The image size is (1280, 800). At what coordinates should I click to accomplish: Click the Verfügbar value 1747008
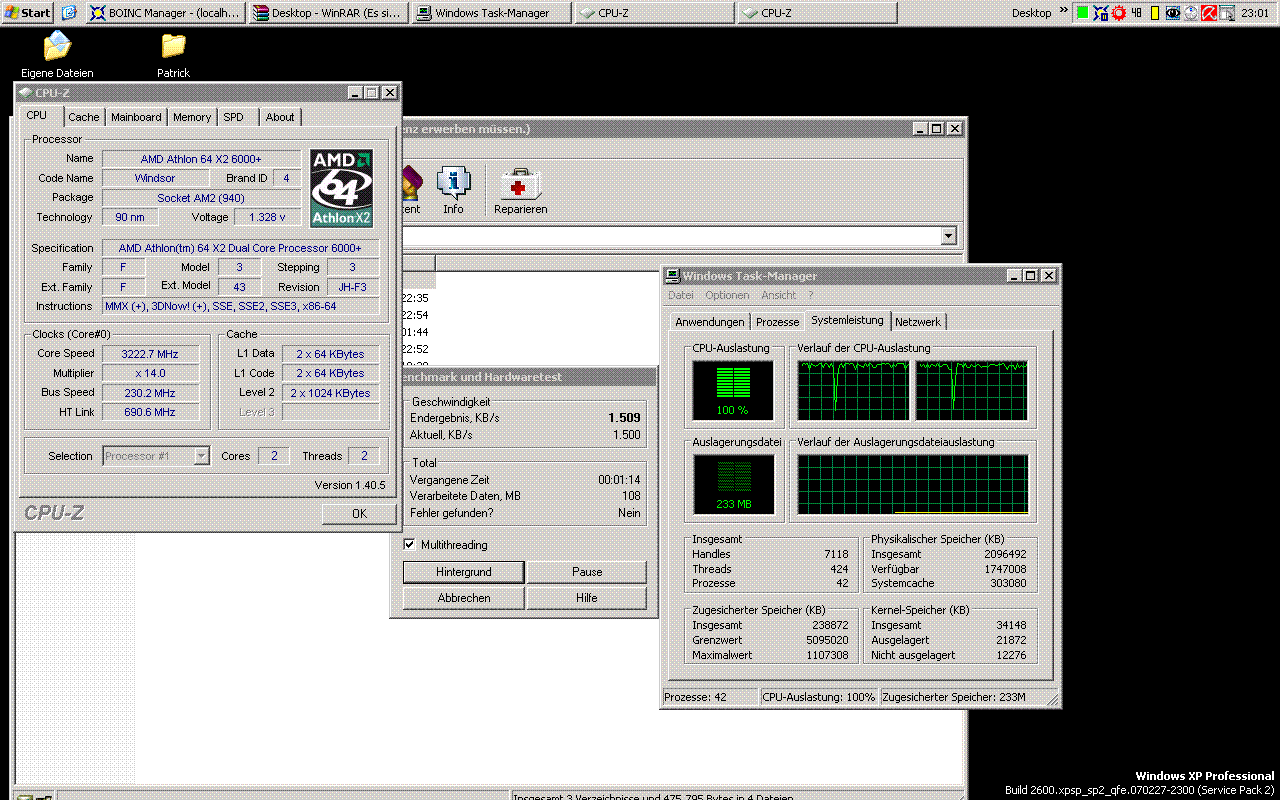1005,569
